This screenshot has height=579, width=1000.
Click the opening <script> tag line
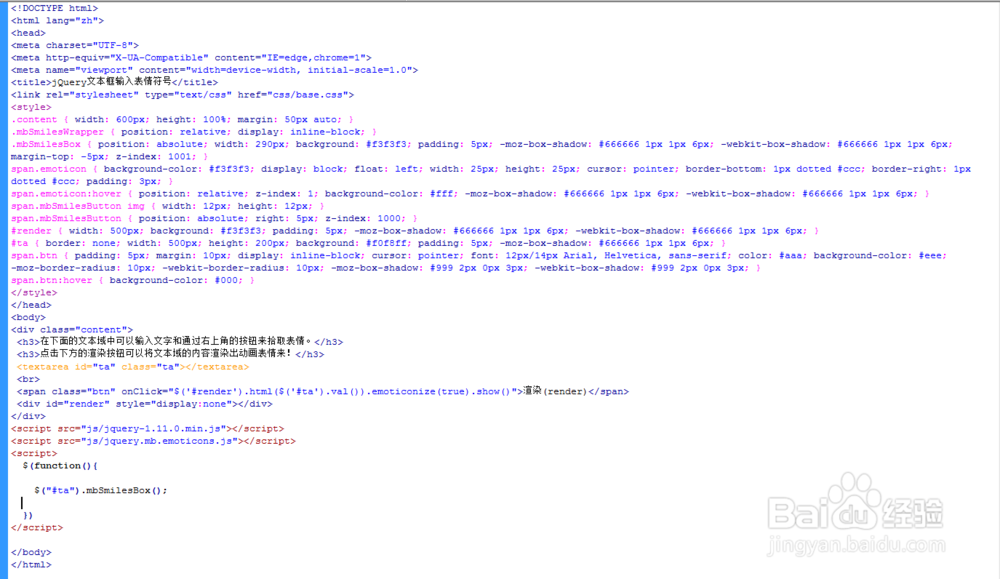point(34,453)
